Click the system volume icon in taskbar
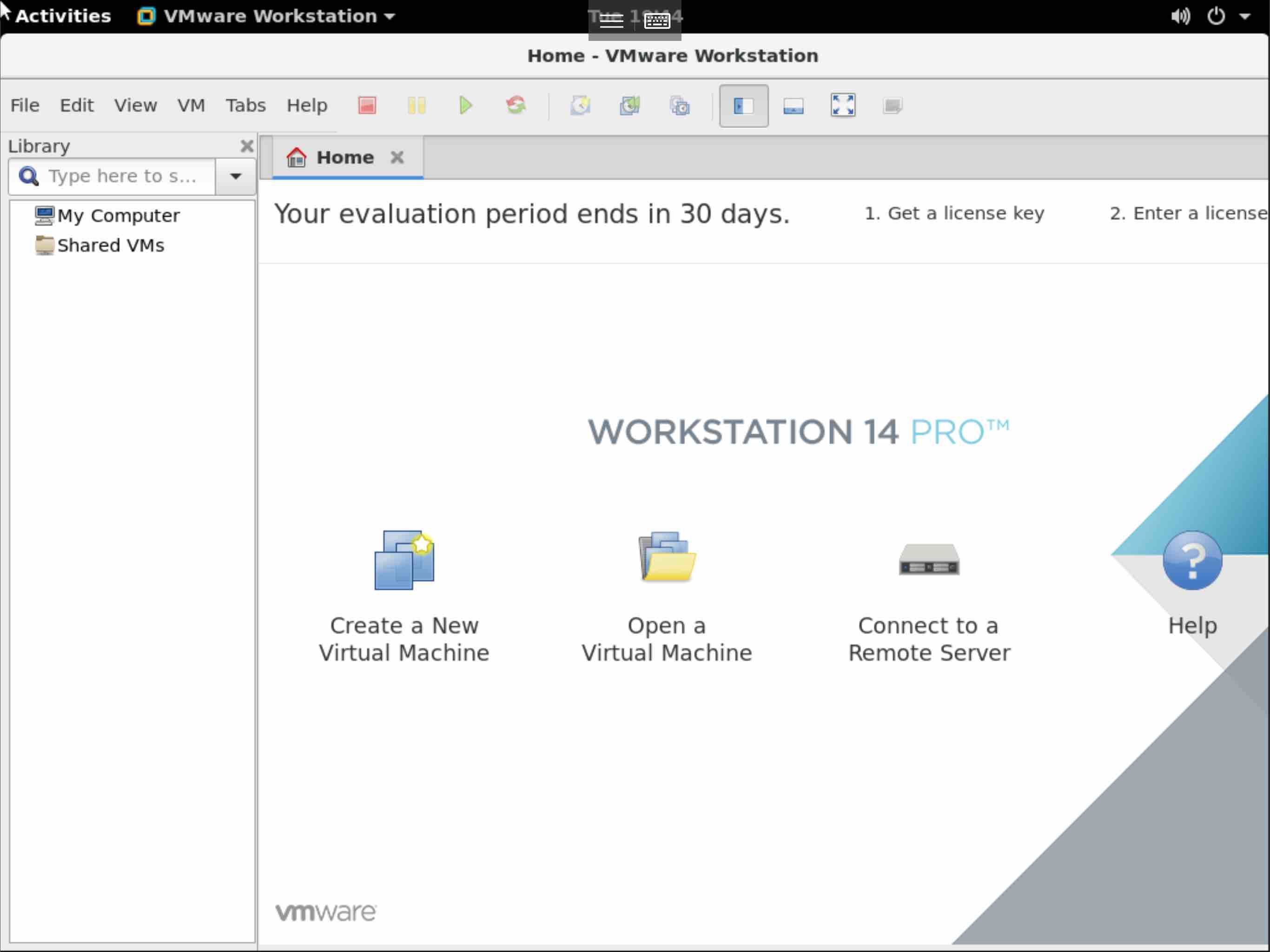Image resolution: width=1270 pixels, height=952 pixels. (x=1179, y=15)
